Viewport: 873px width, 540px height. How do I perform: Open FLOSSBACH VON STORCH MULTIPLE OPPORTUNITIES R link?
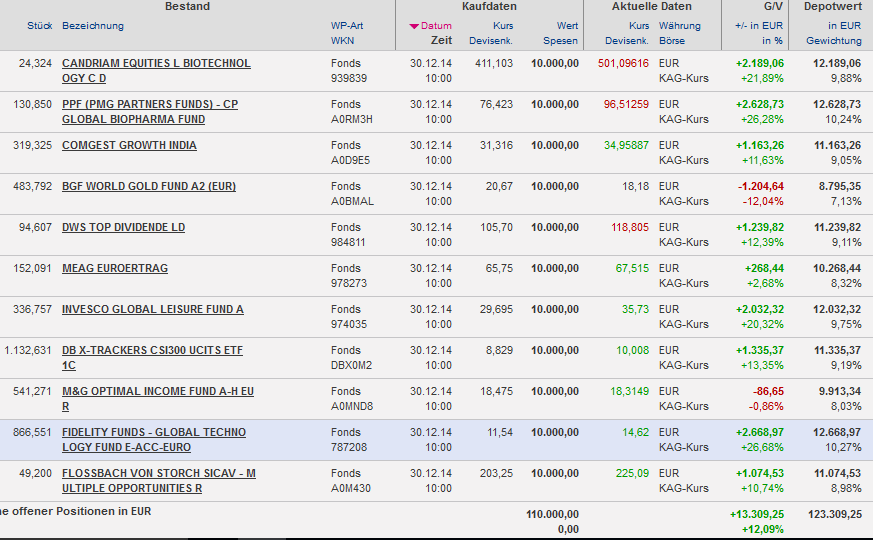click(x=159, y=481)
